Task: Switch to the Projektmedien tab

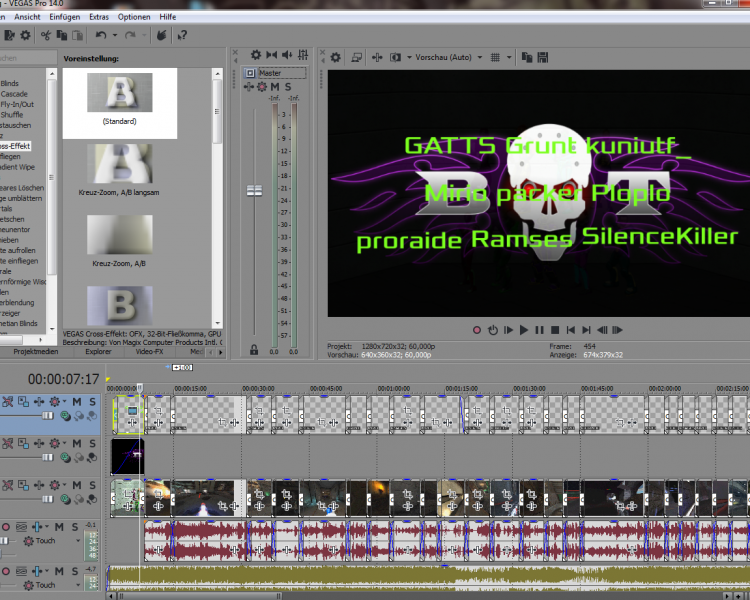Action: pos(36,352)
